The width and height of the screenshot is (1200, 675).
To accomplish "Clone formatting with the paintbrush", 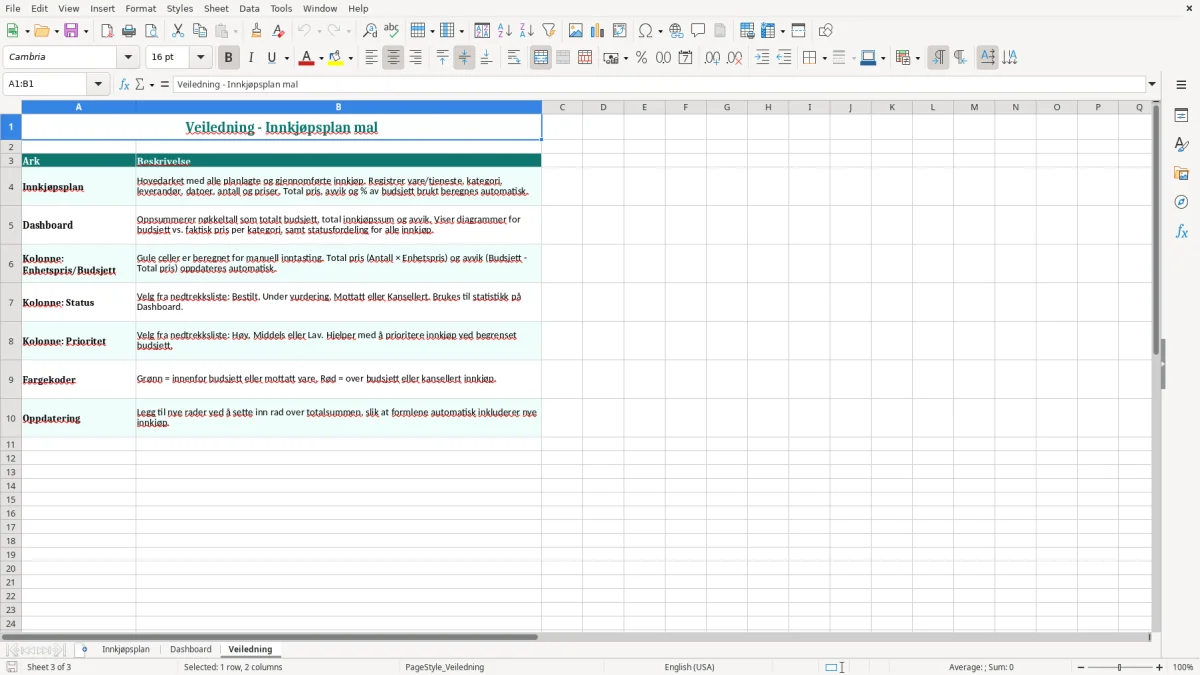I will [x=257, y=31].
